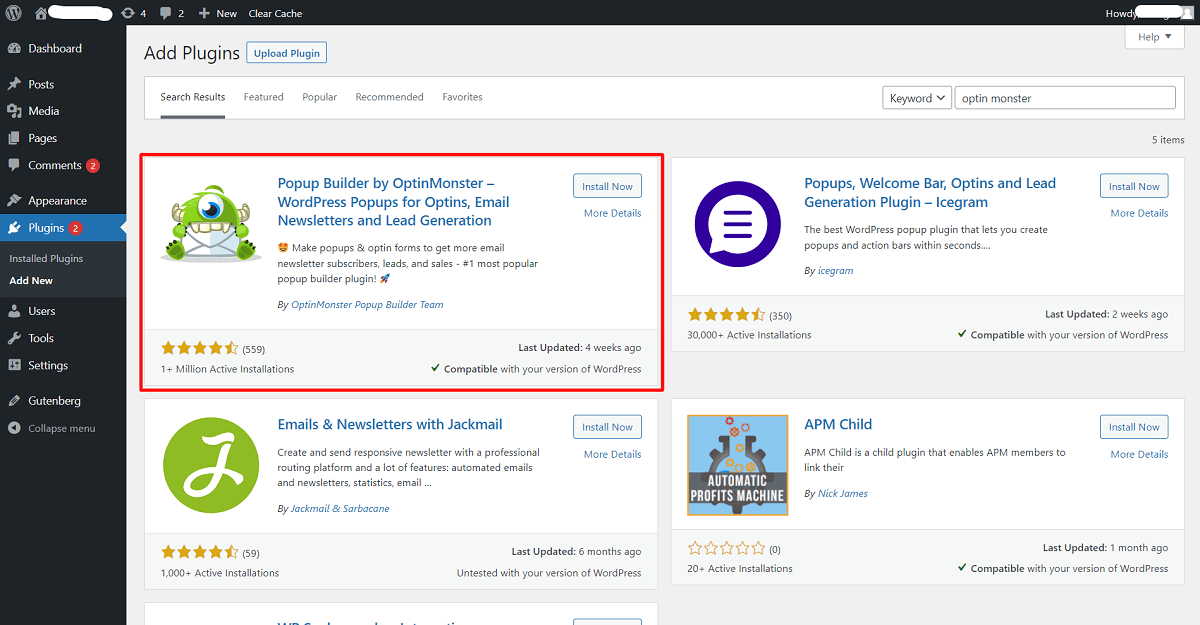
Task: Open Emails & Newsletters with Jackmail title
Action: (390, 424)
